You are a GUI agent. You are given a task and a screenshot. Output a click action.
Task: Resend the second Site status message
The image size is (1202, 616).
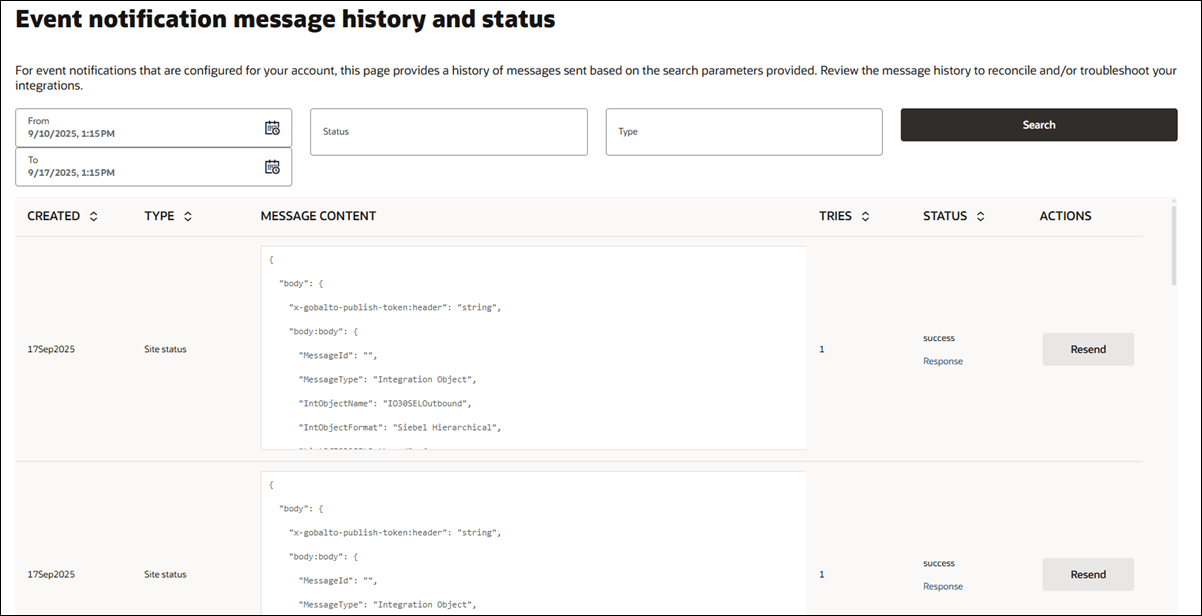point(1088,573)
